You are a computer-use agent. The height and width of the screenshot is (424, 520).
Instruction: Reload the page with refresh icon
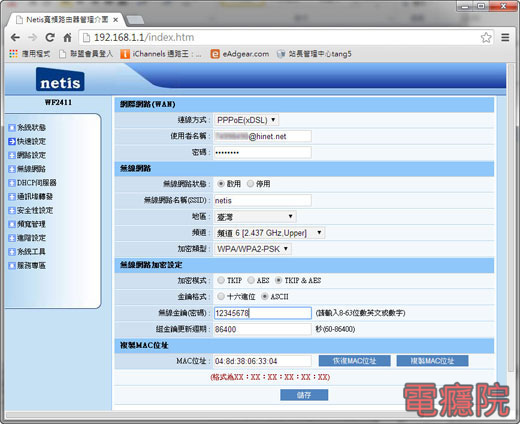pos(50,38)
